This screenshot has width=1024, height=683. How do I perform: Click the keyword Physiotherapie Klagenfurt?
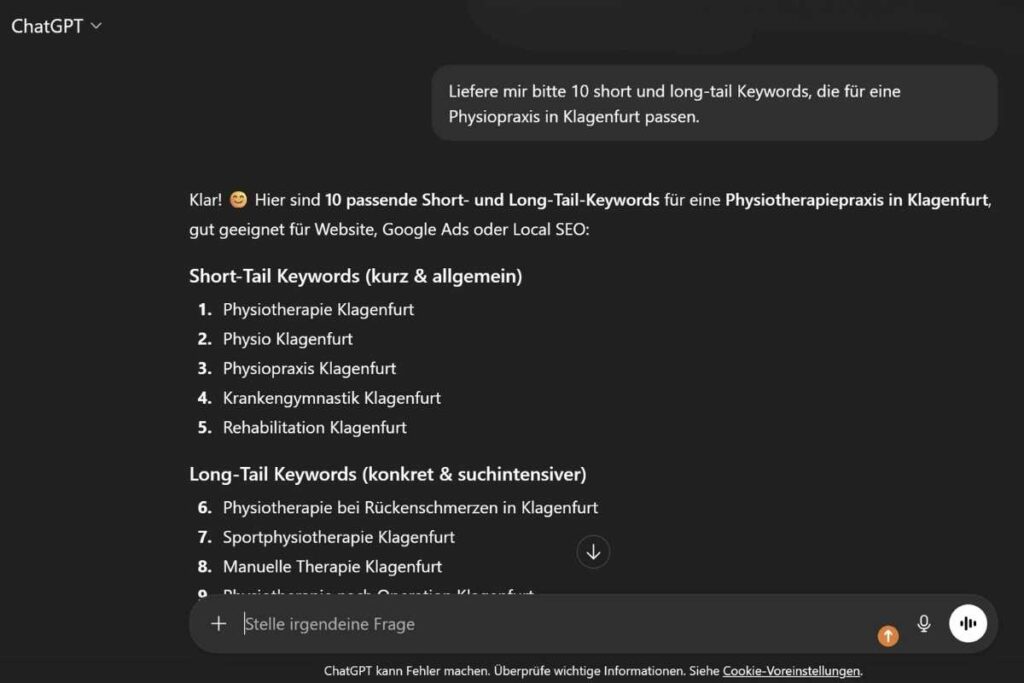[318, 309]
